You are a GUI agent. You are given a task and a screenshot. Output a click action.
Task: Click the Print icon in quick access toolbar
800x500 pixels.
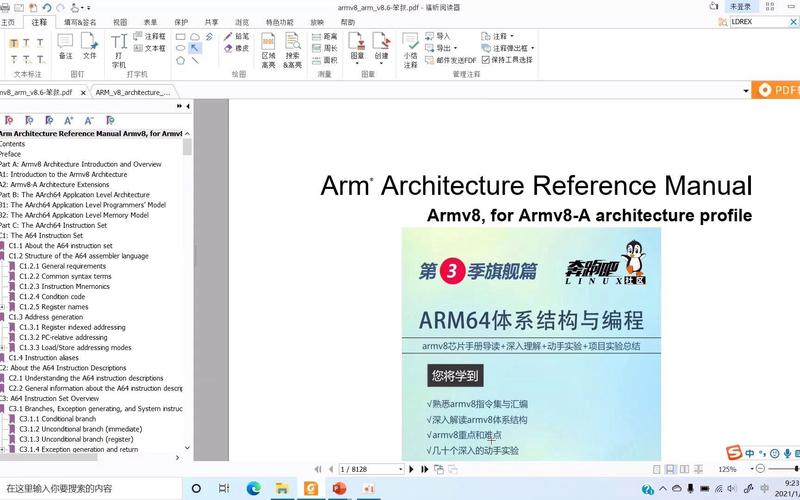click(5, 8)
